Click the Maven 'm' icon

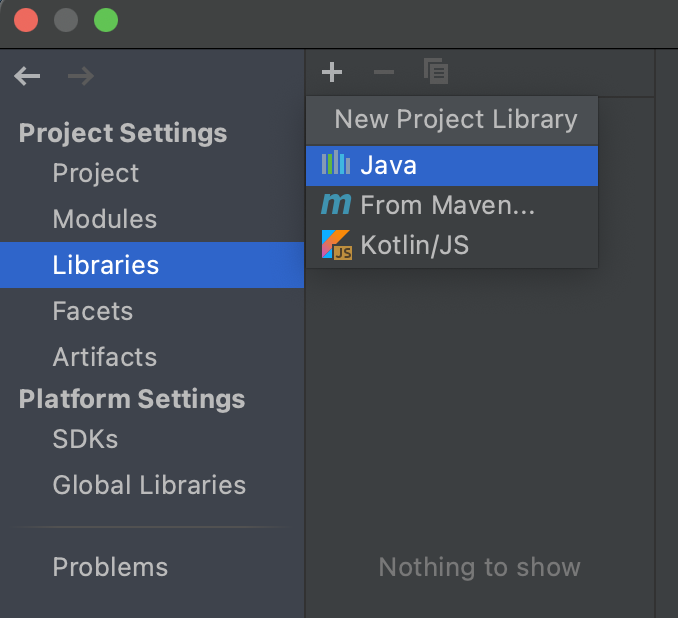336,205
